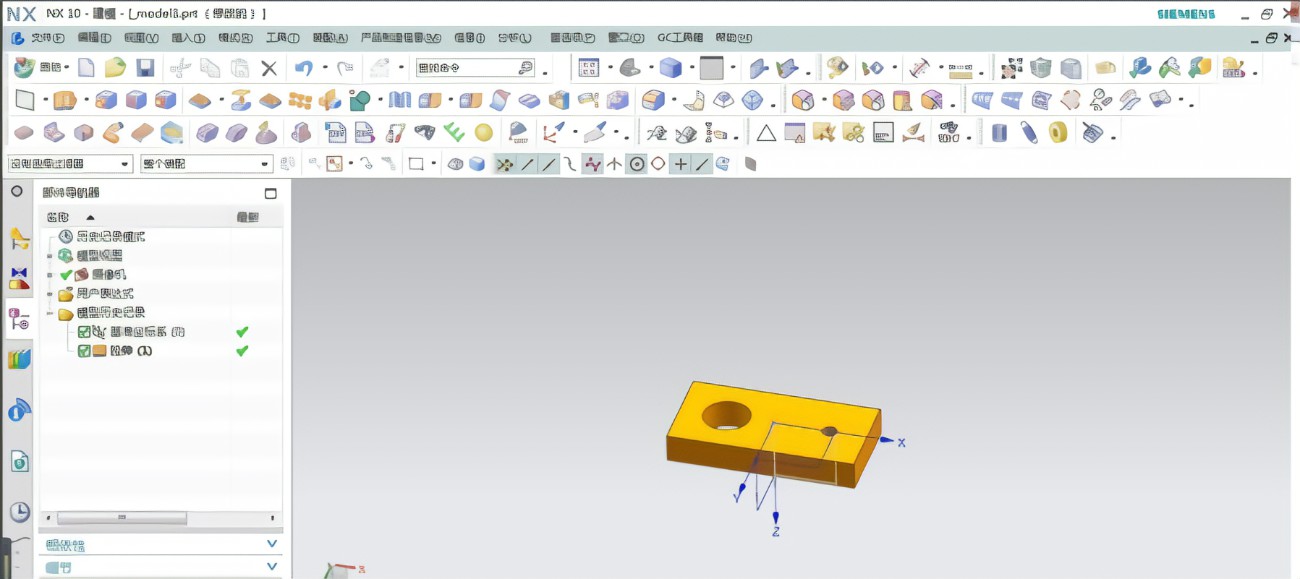The width and height of the screenshot is (1300, 579).
Task: Select the yellow sphere icon in toolbar
Action: pos(484,132)
